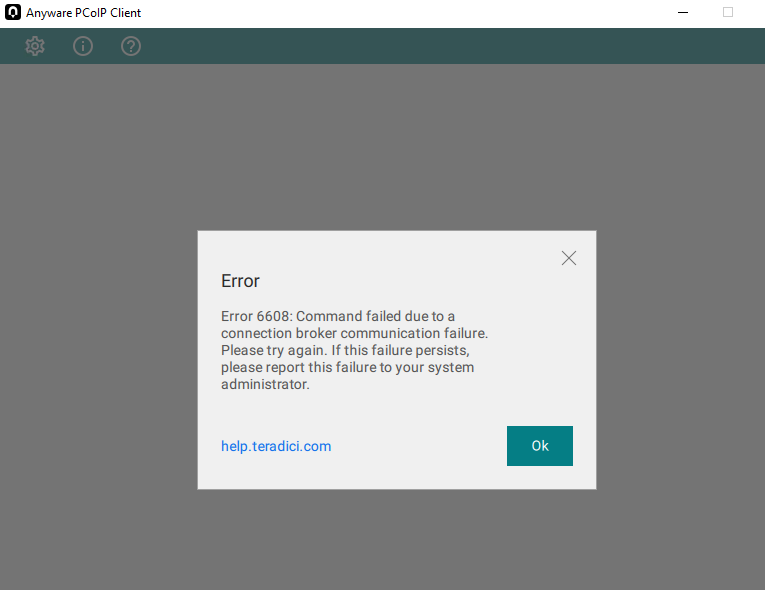The width and height of the screenshot is (765, 590).
Task: Click the "Error" dialog heading
Action: (x=241, y=281)
